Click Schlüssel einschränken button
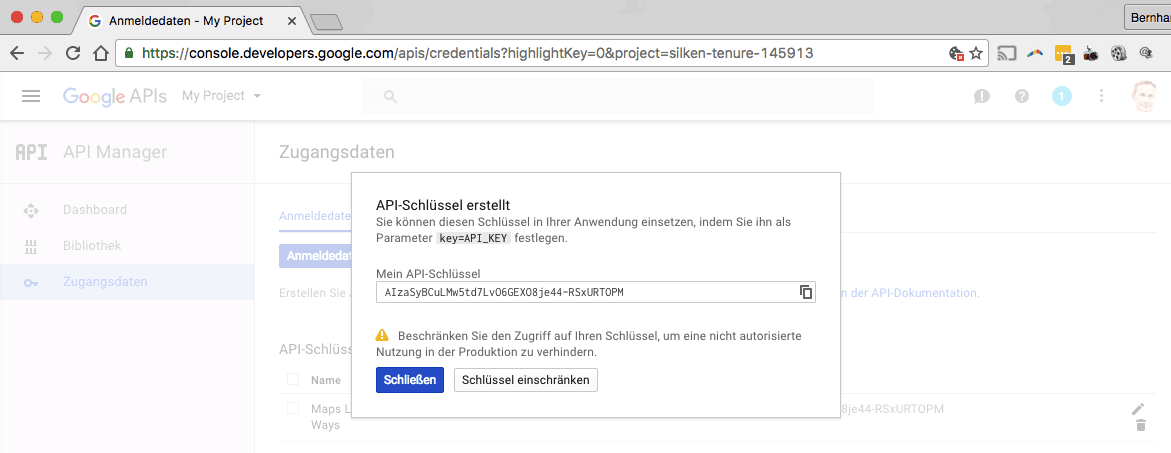Screen dimensions: 1171x453 [526, 380]
